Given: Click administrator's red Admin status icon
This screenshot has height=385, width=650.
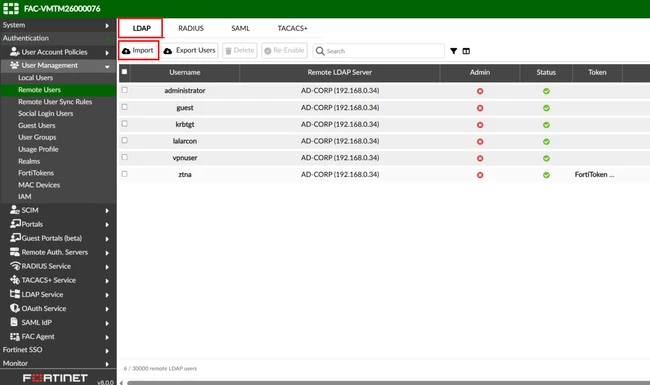Looking at the screenshot, I should point(480,91).
